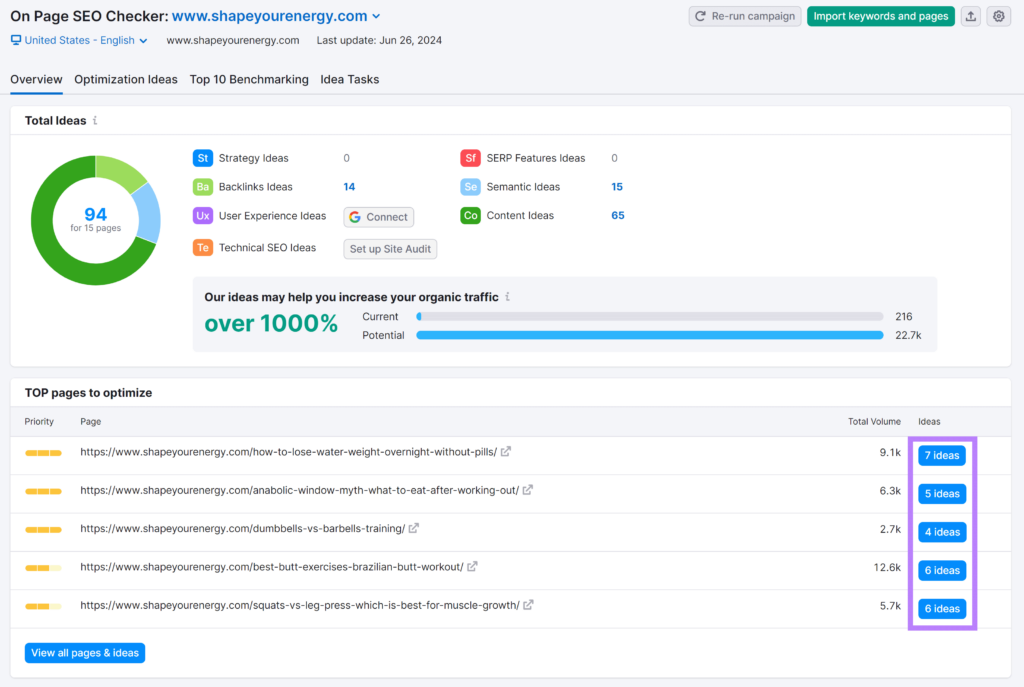This screenshot has width=1024, height=687.
Task: Open Semantic Ideas count 15
Action: 617,187
